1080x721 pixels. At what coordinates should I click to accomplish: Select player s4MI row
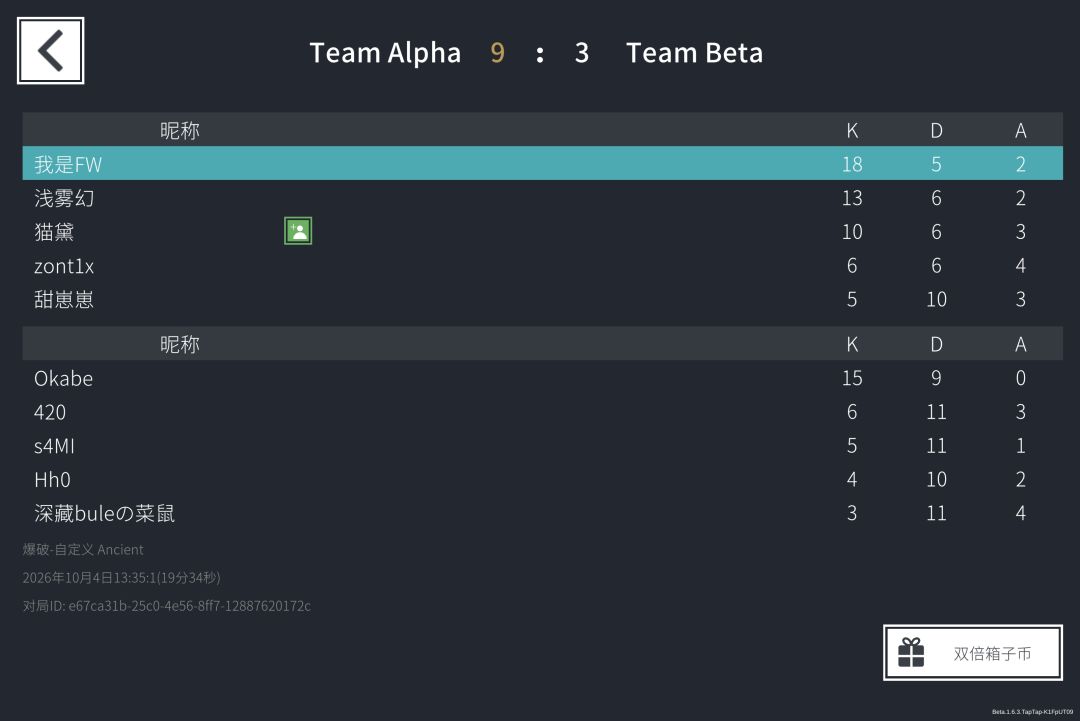[542, 446]
